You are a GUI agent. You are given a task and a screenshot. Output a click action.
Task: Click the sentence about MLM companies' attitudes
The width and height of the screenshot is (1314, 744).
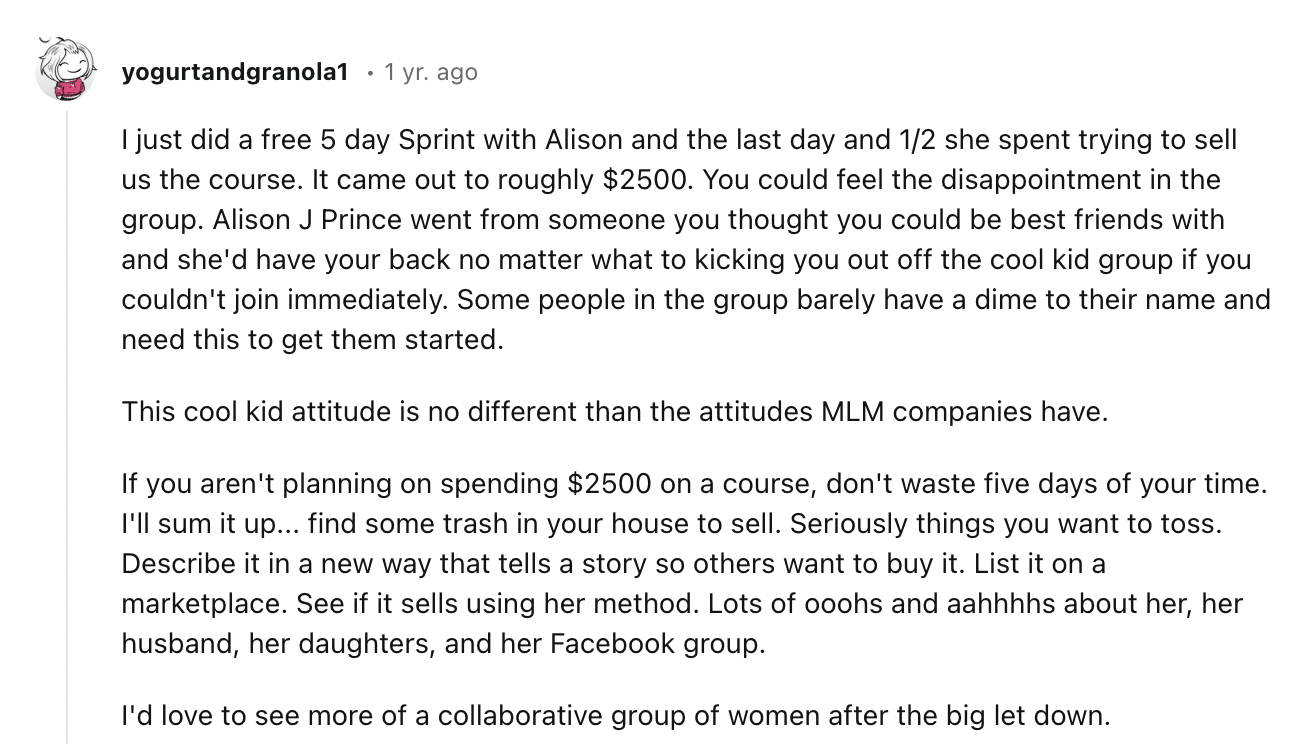(x=615, y=411)
